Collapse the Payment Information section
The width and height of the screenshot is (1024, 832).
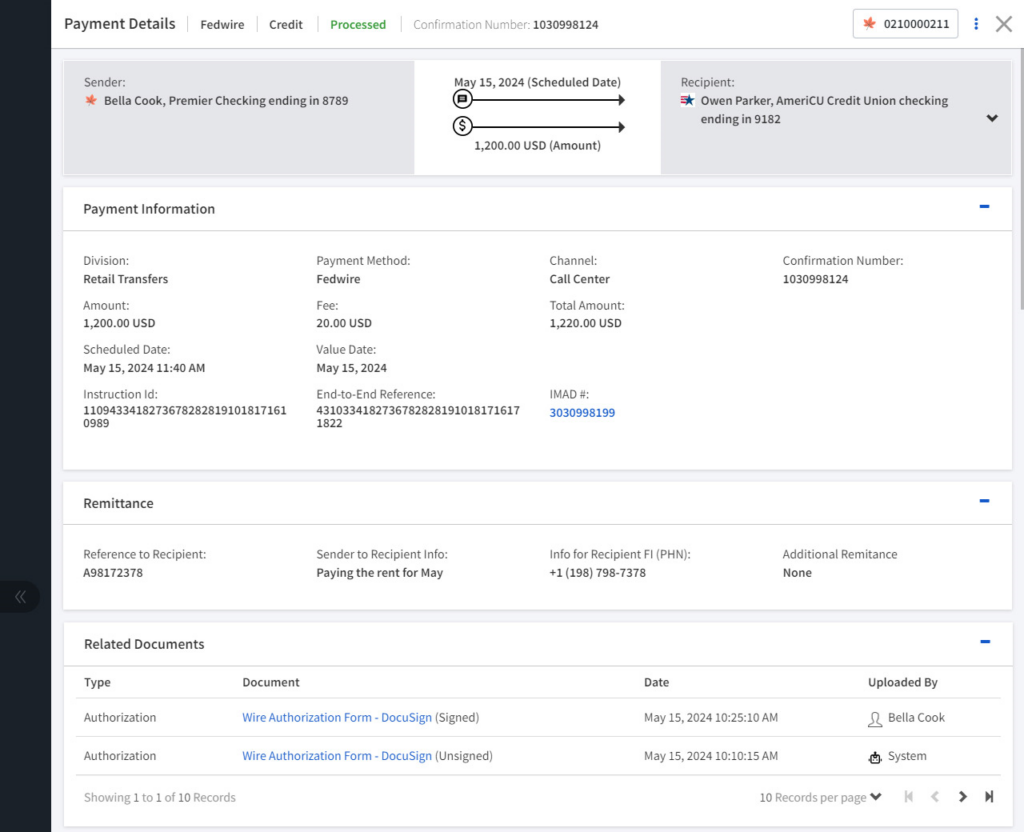[x=984, y=207]
